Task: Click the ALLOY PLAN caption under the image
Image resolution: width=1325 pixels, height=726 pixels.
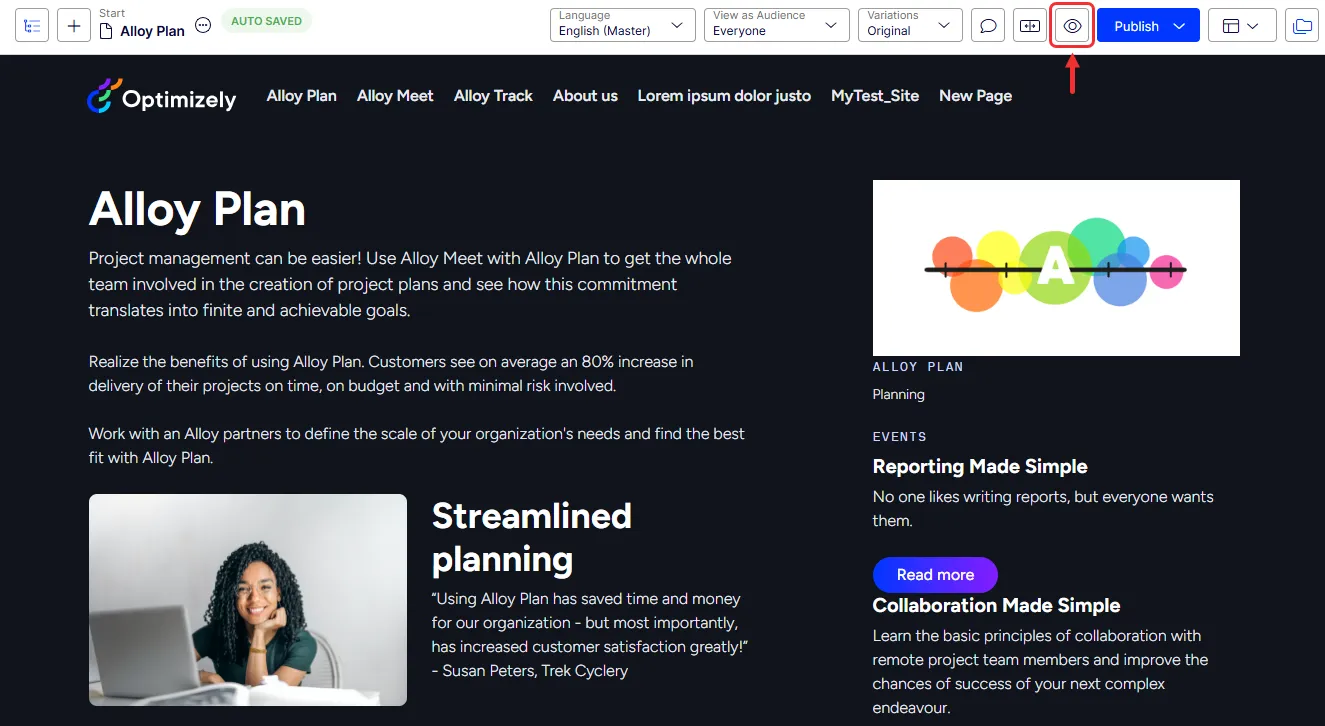Action: pos(918,367)
